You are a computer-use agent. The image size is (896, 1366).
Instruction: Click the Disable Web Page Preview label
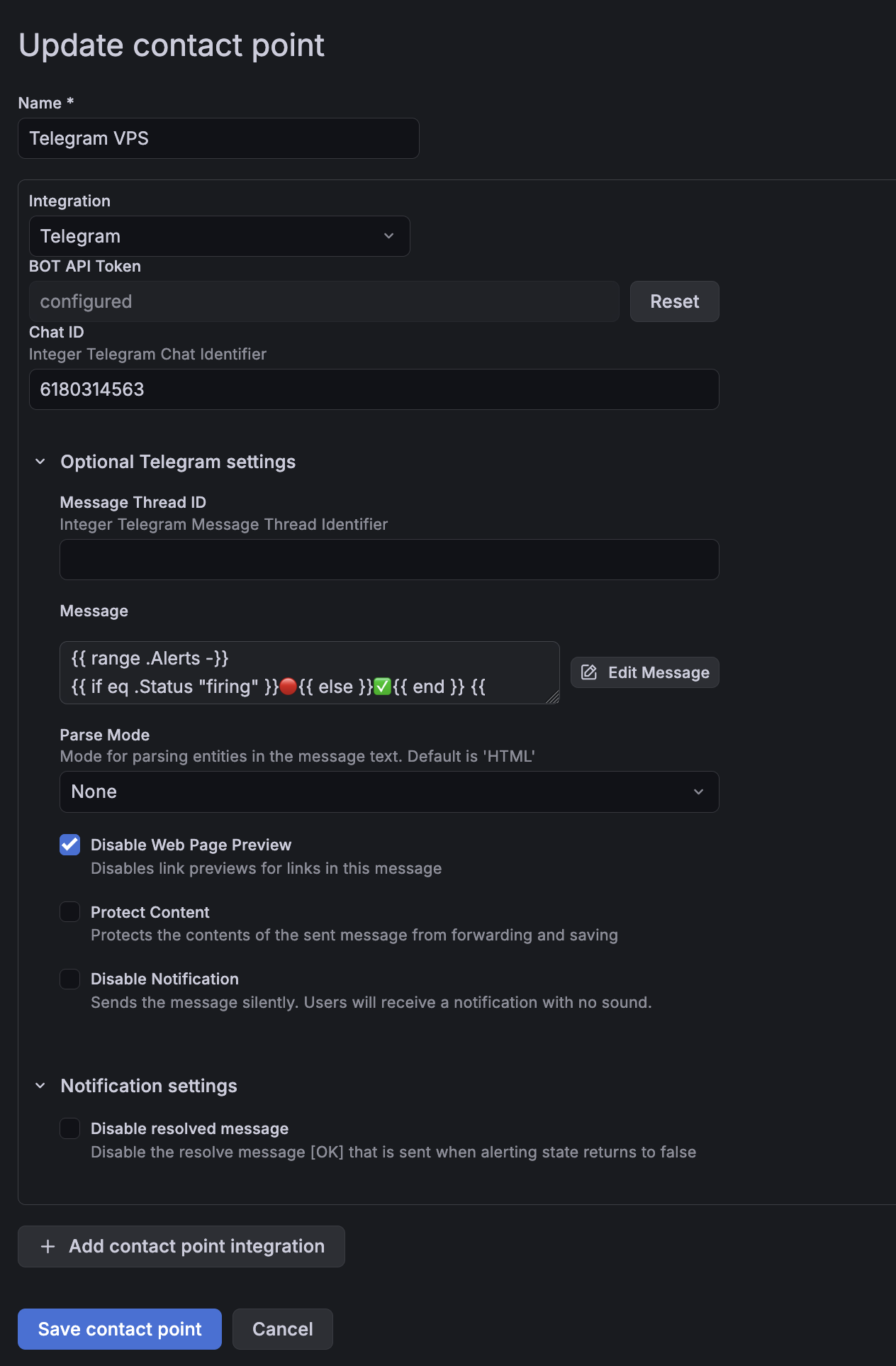point(191,845)
